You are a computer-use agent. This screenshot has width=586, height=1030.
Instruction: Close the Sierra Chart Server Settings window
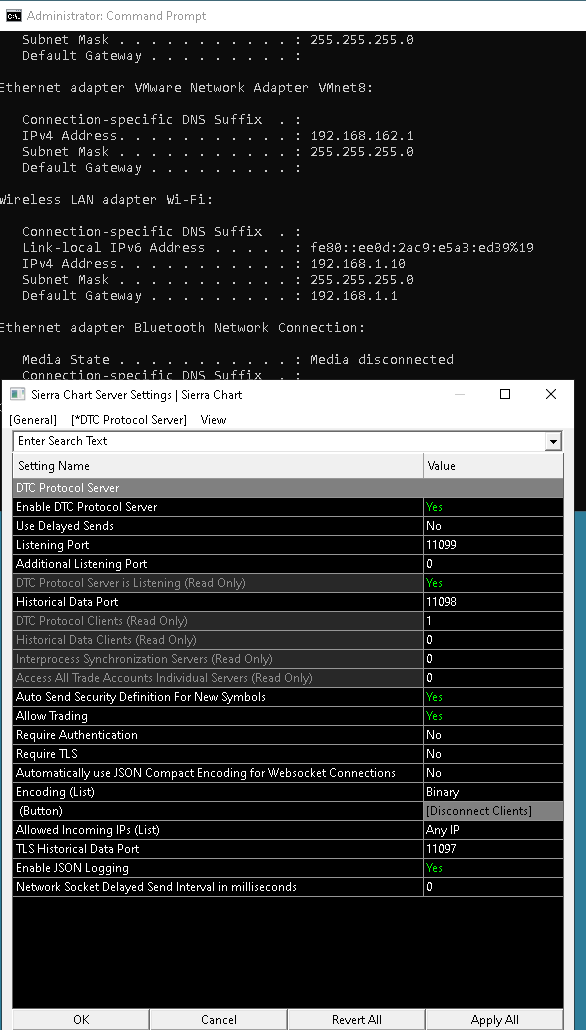pyautogui.click(x=551, y=394)
